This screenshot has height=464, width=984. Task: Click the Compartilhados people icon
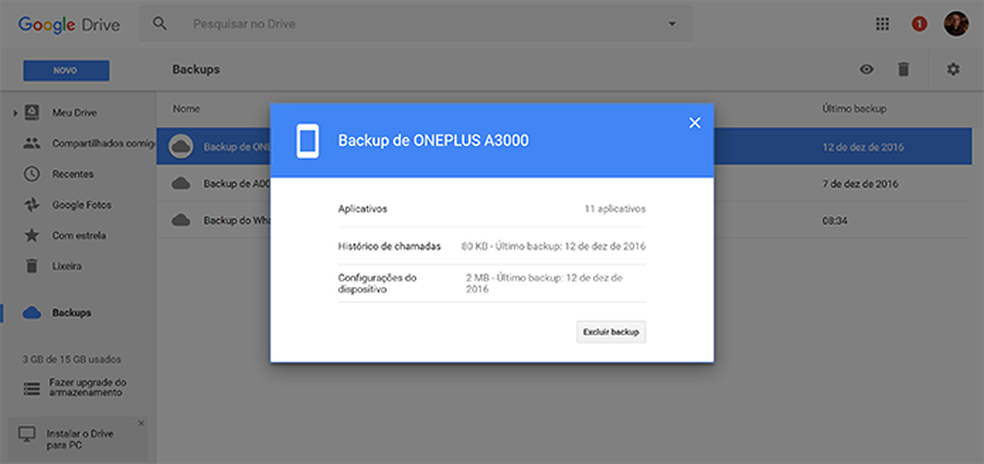(x=31, y=143)
